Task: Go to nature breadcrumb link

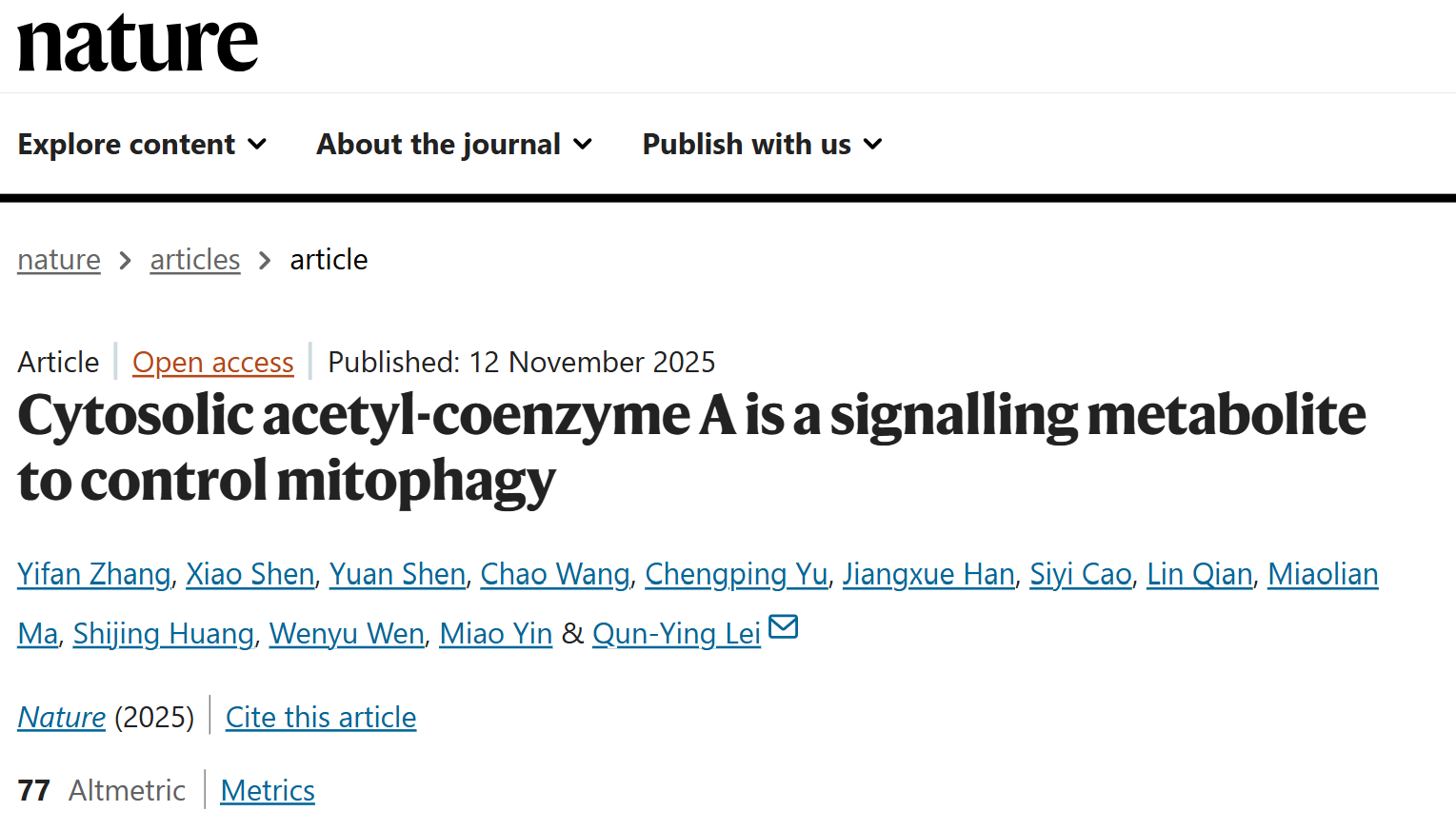Action: coord(59,259)
